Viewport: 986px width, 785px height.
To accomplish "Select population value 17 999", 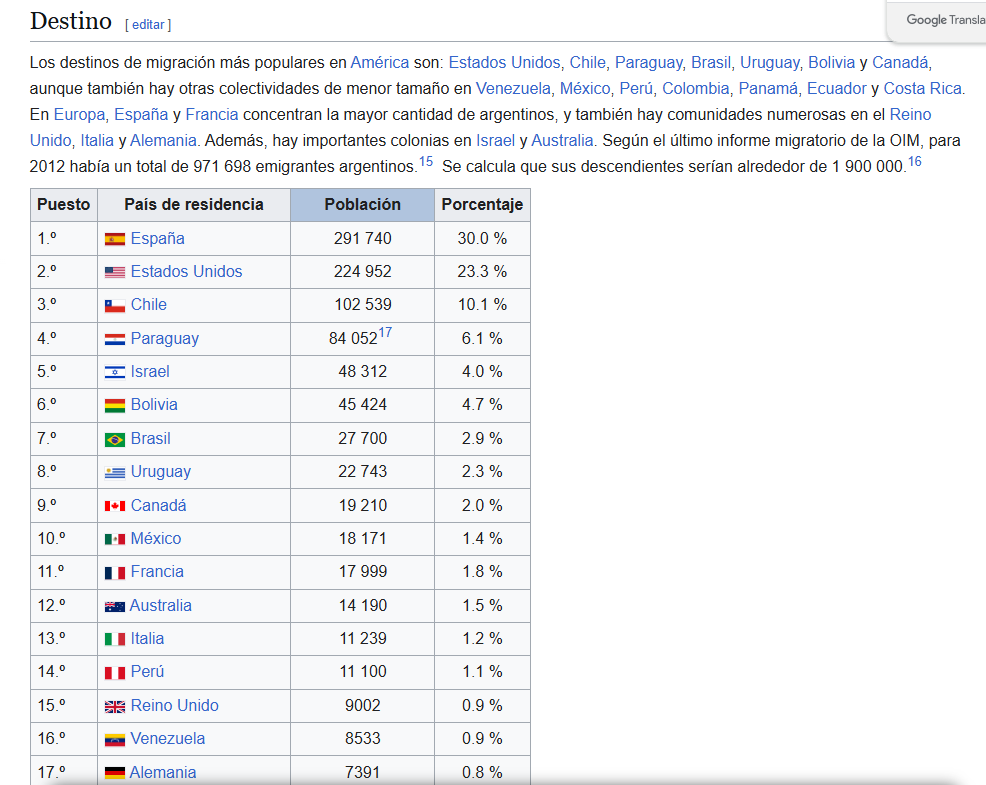I will [362, 571].
